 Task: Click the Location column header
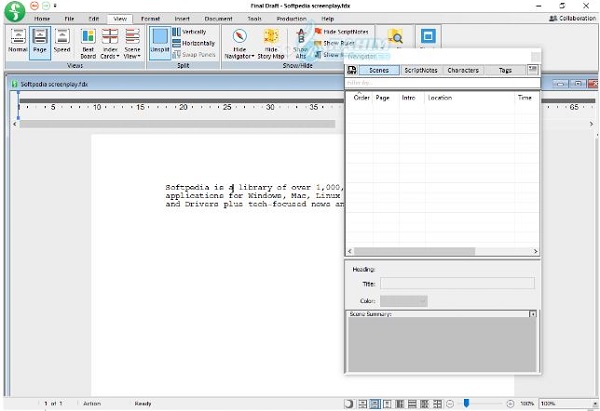tap(440, 98)
